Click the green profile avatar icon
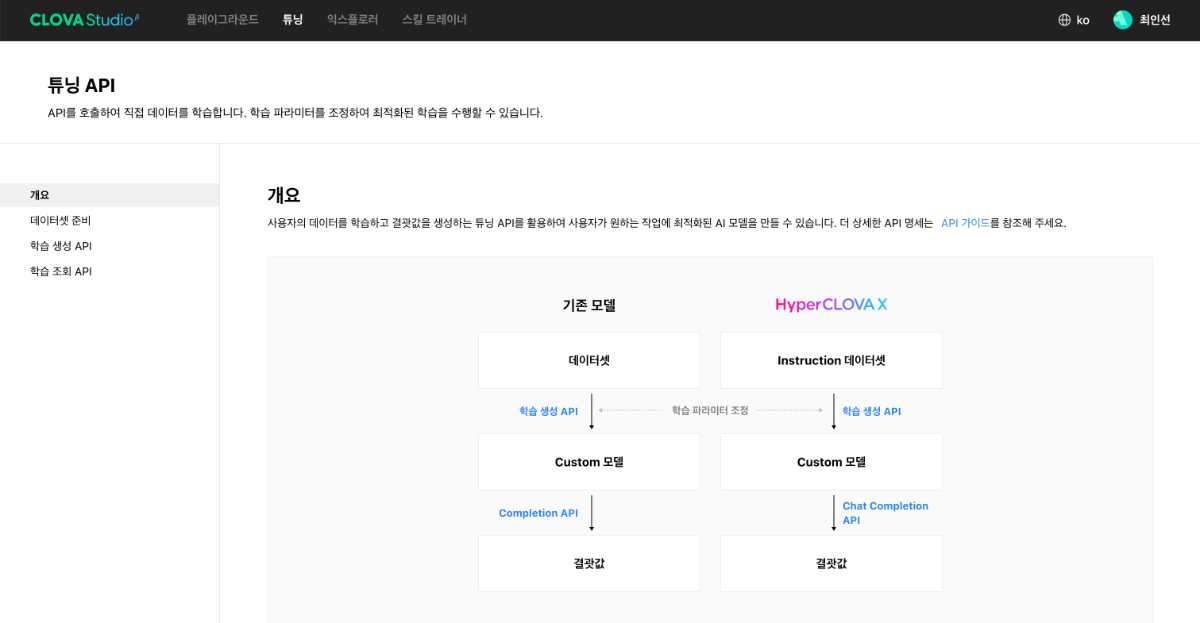The height and width of the screenshot is (623, 1200). (x=1123, y=20)
